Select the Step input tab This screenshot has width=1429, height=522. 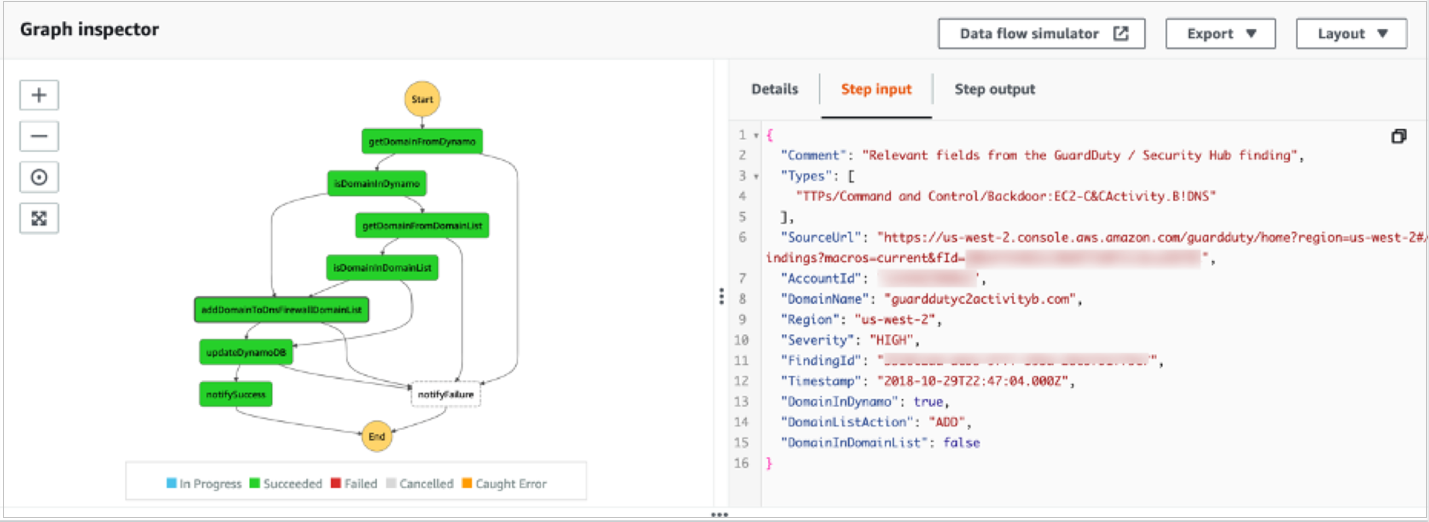click(876, 89)
